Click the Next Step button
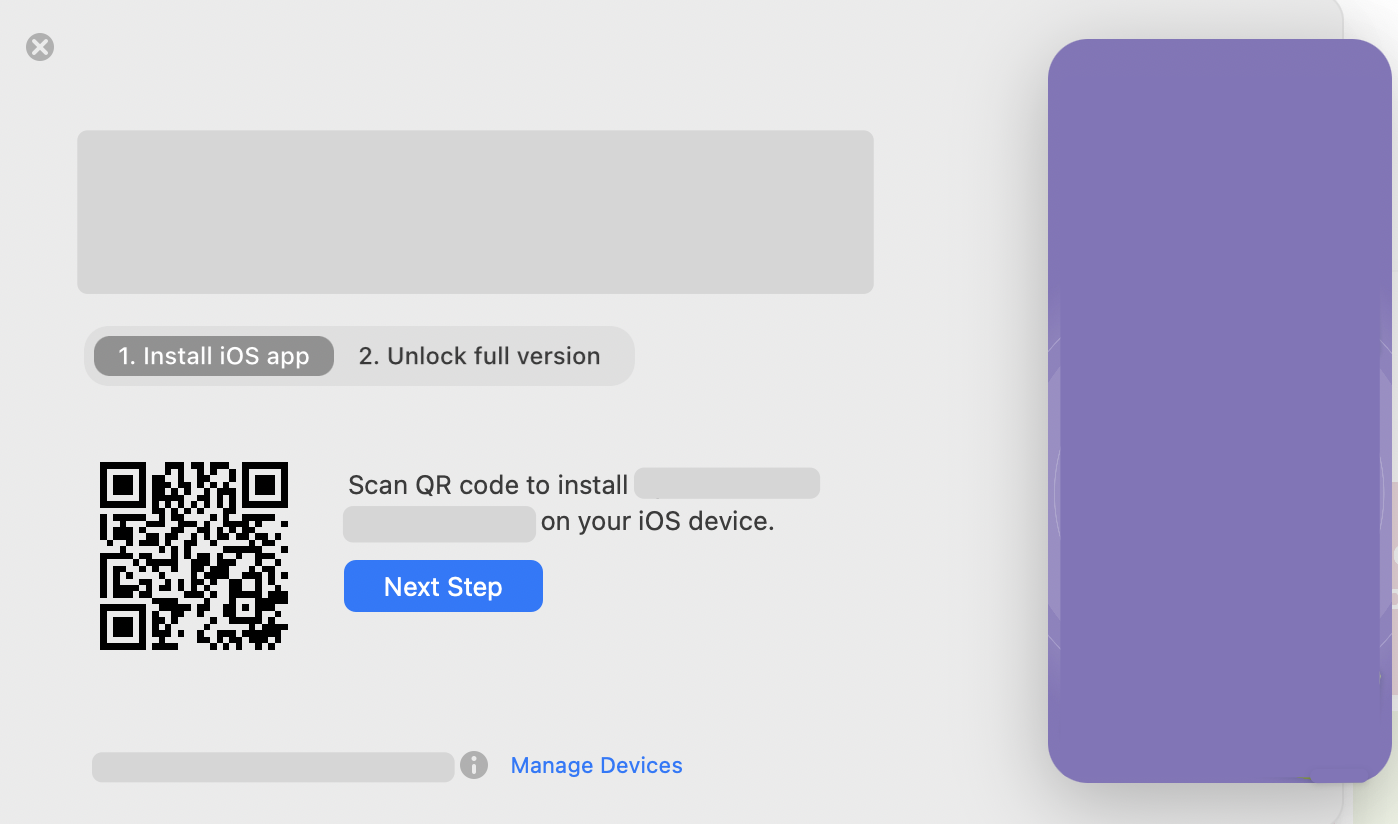 [443, 586]
